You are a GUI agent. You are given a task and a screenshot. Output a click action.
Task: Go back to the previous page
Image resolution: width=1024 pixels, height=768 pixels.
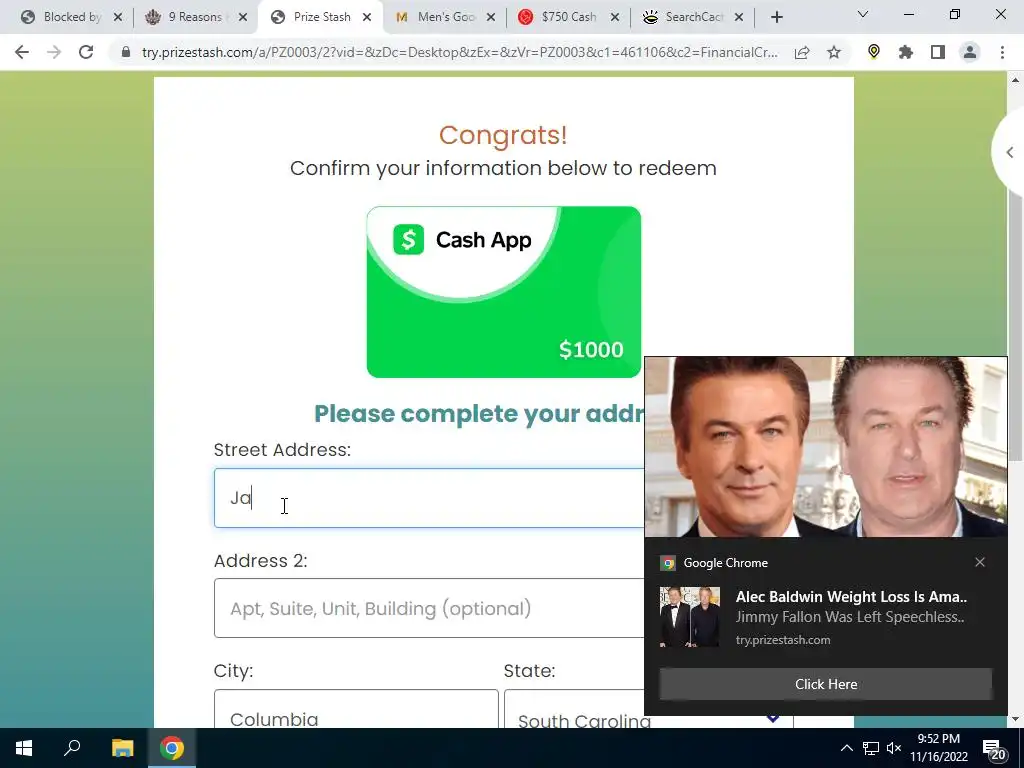click(x=22, y=52)
